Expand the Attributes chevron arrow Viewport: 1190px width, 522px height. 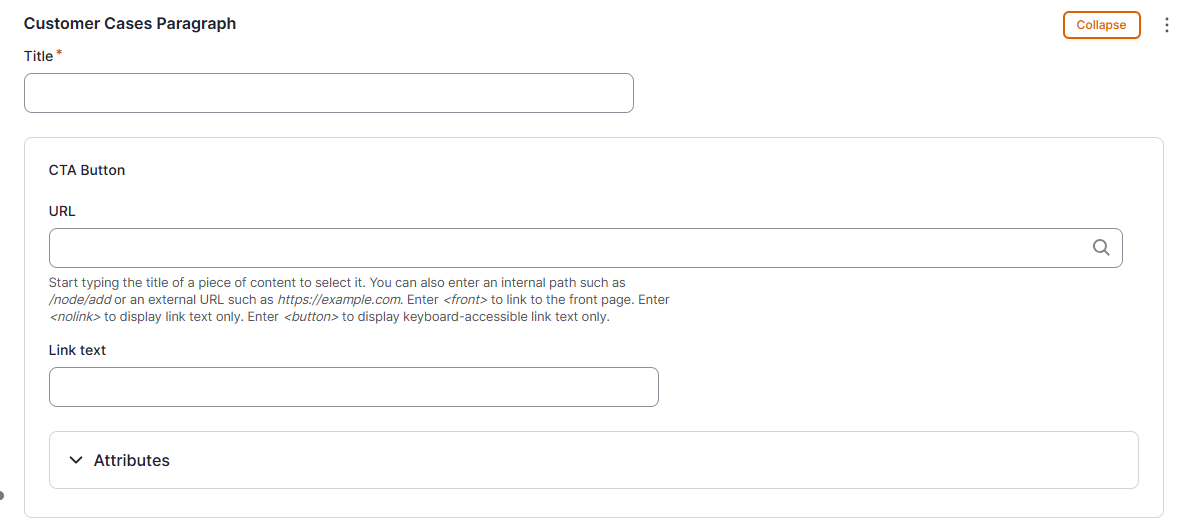[76, 460]
